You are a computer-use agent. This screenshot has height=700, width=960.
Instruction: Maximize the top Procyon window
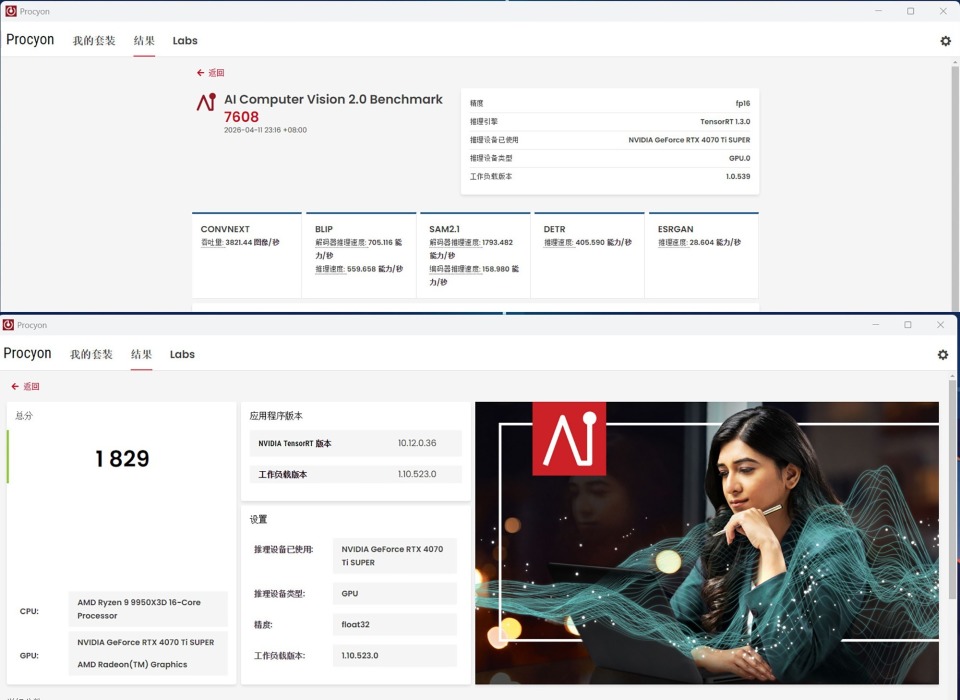[910, 11]
